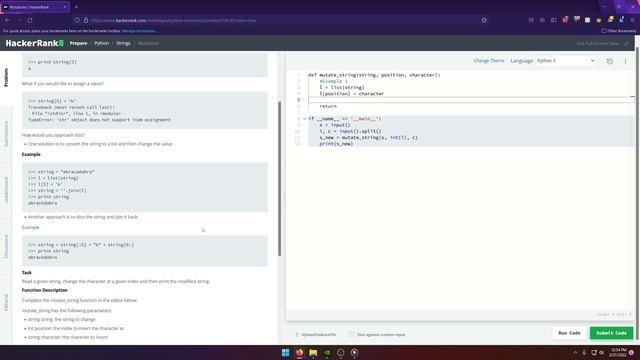Click the 'Function Description' heading
640x360 pixels.
click(44, 290)
